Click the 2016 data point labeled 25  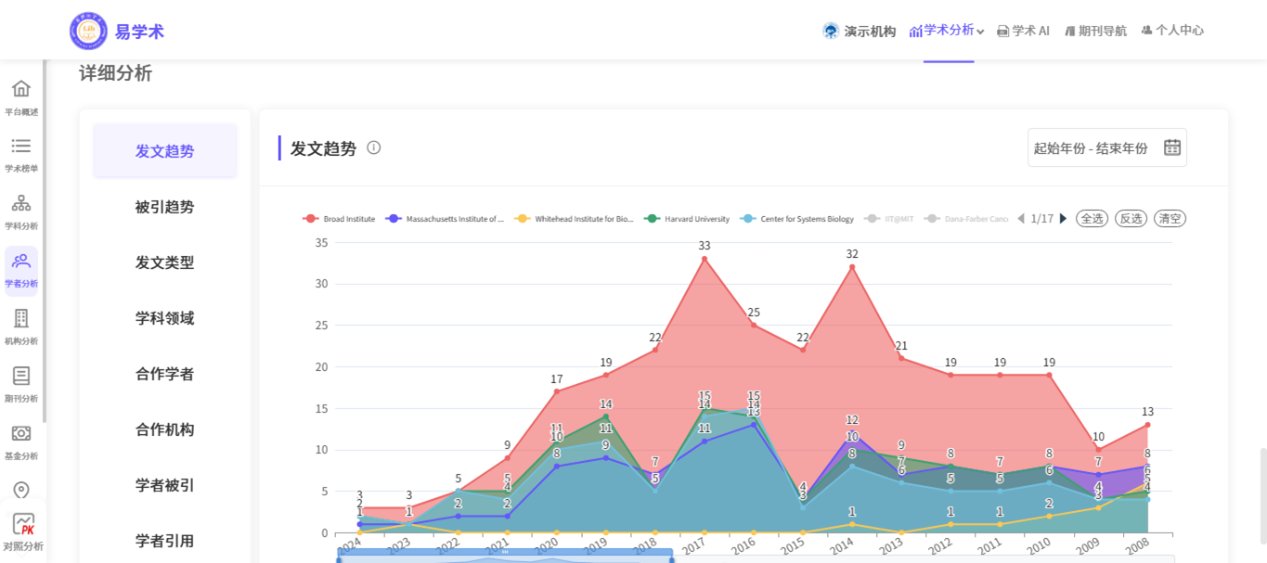pos(753,325)
